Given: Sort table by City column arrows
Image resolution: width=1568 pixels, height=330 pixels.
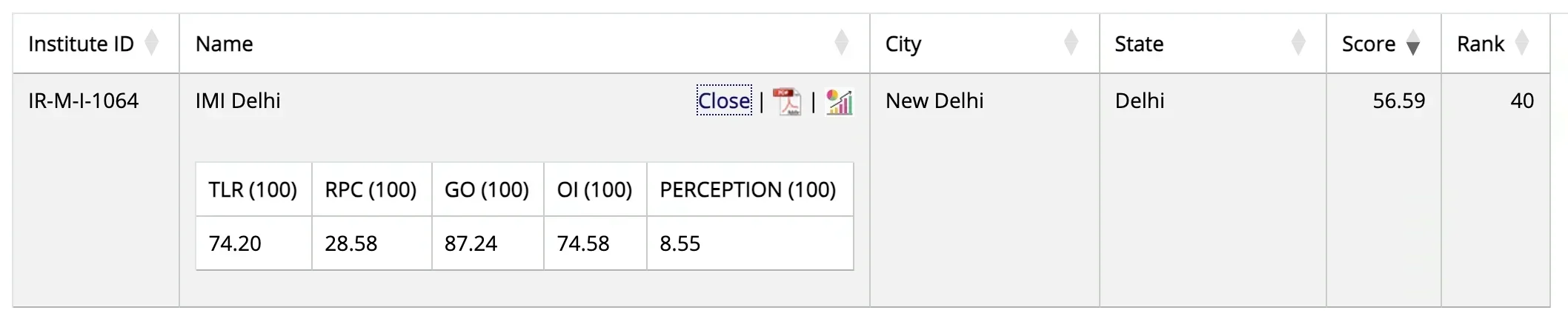Looking at the screenshot, I should point(1071,43).
